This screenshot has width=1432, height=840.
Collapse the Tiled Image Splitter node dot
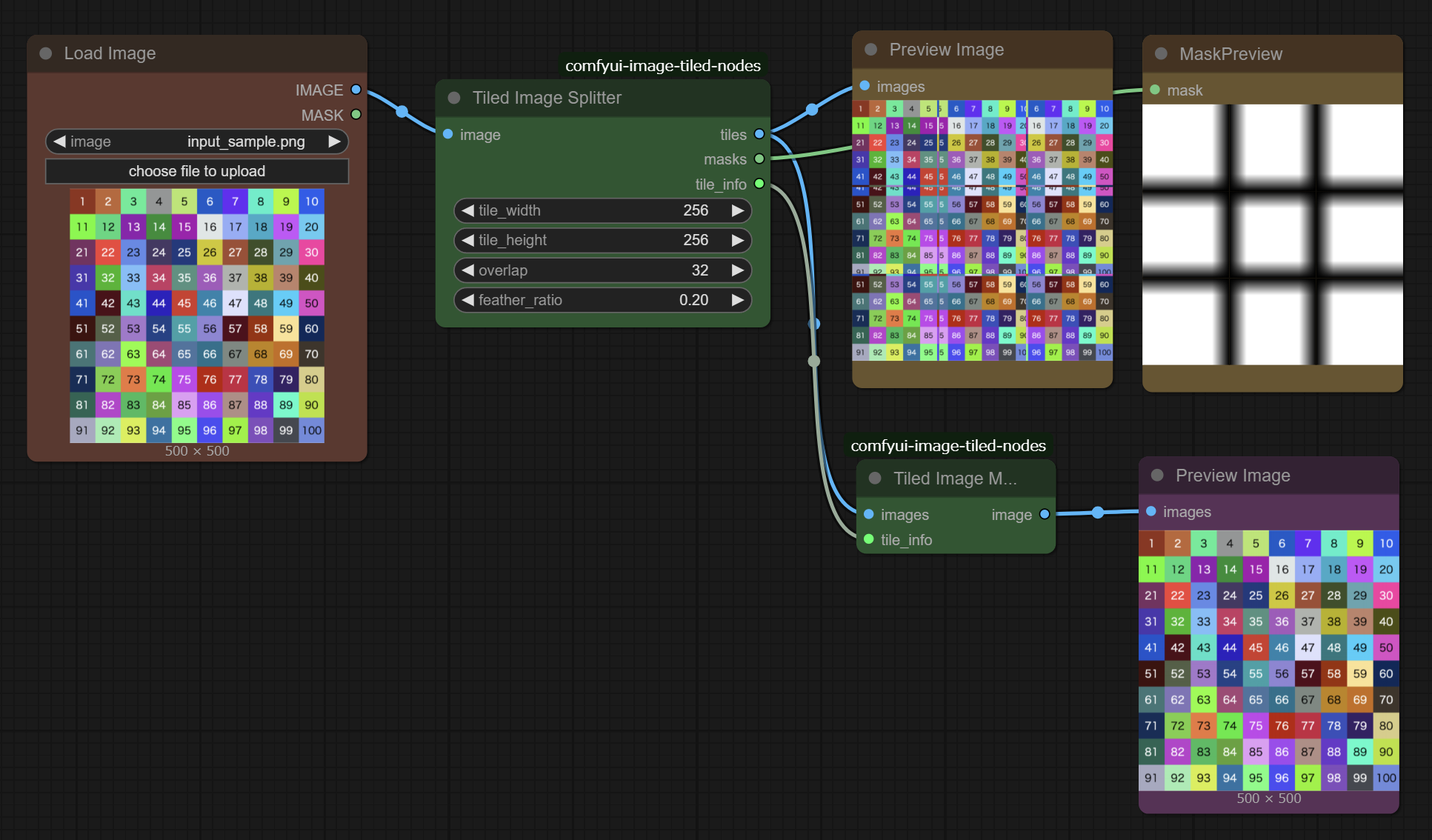click(454, 98)
